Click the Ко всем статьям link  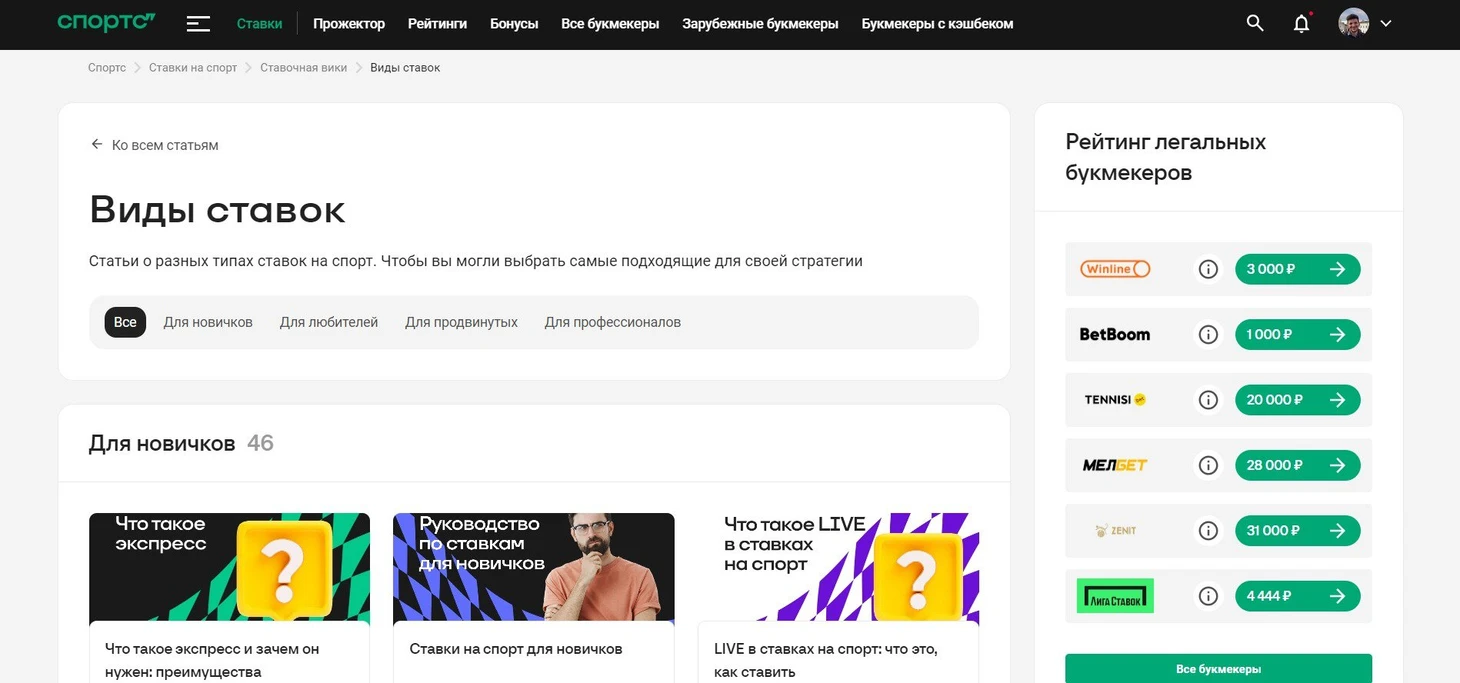(x=165, y=145)
